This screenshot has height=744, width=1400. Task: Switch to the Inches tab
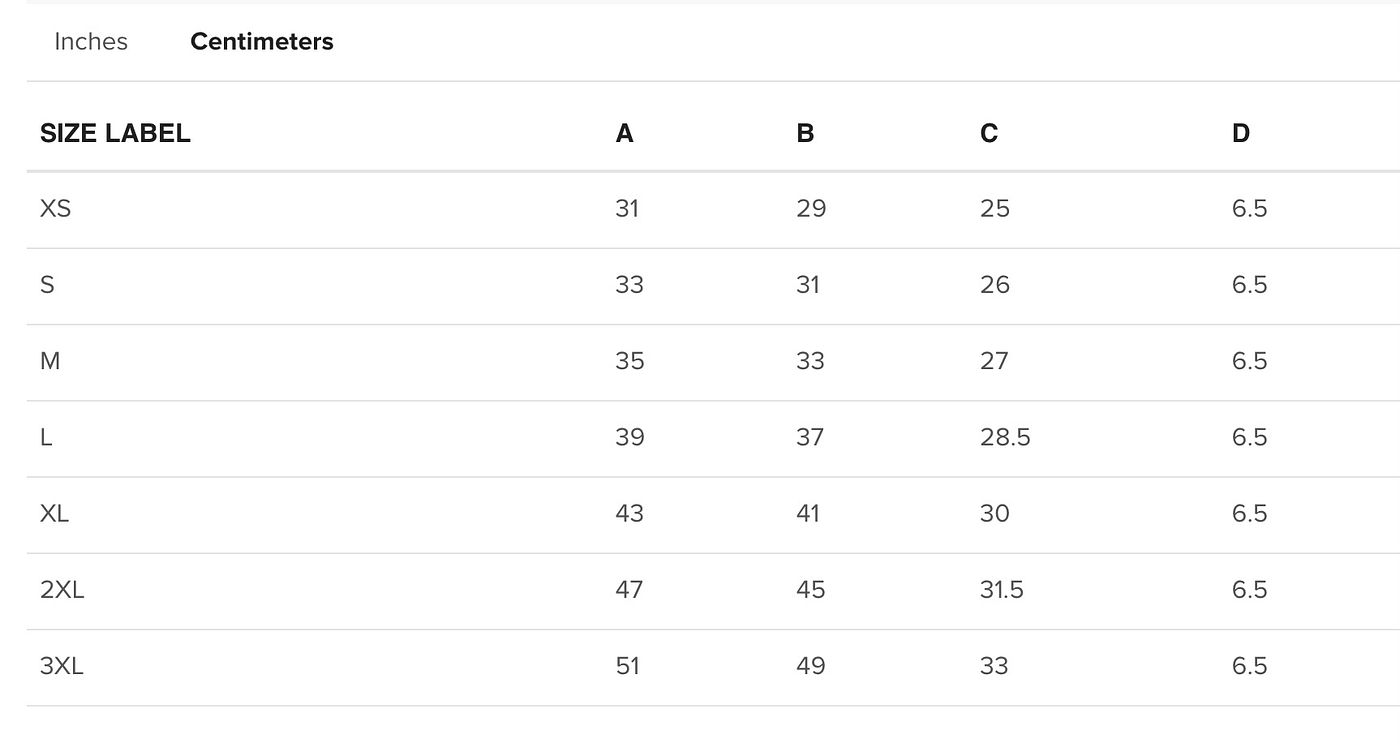[91, 42]
